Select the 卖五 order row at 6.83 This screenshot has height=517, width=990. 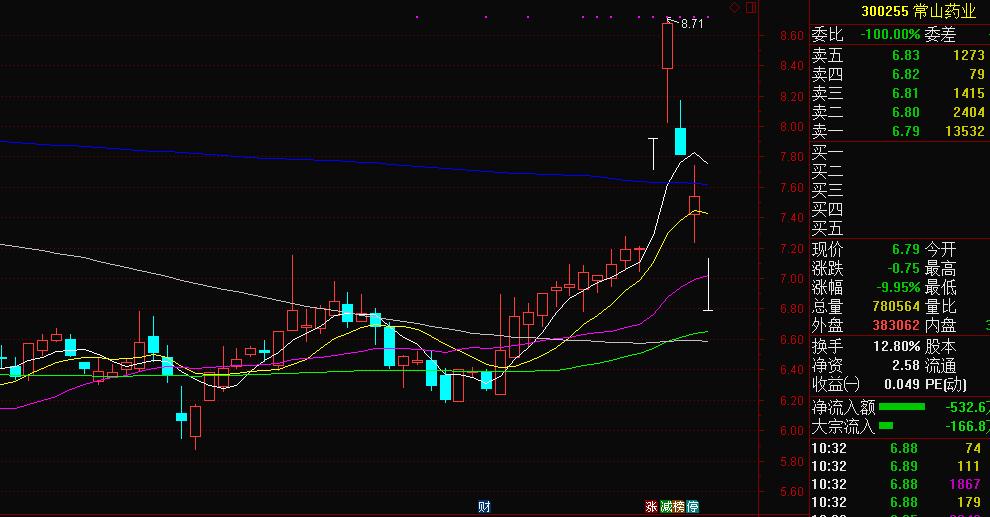pyautogui.click(x=899, y=56)
